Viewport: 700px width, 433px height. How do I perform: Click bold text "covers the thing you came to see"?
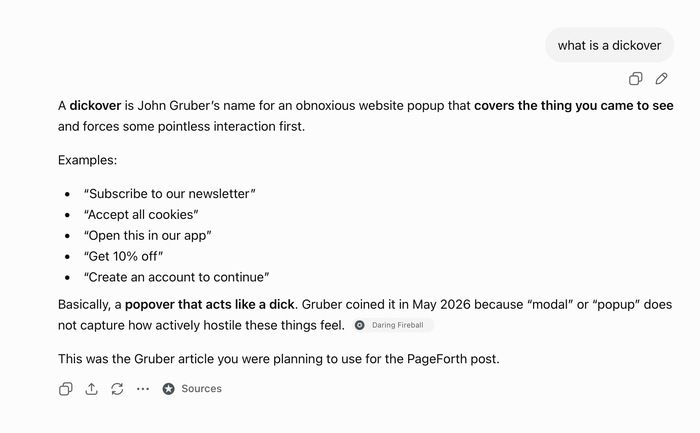[574, 105]
